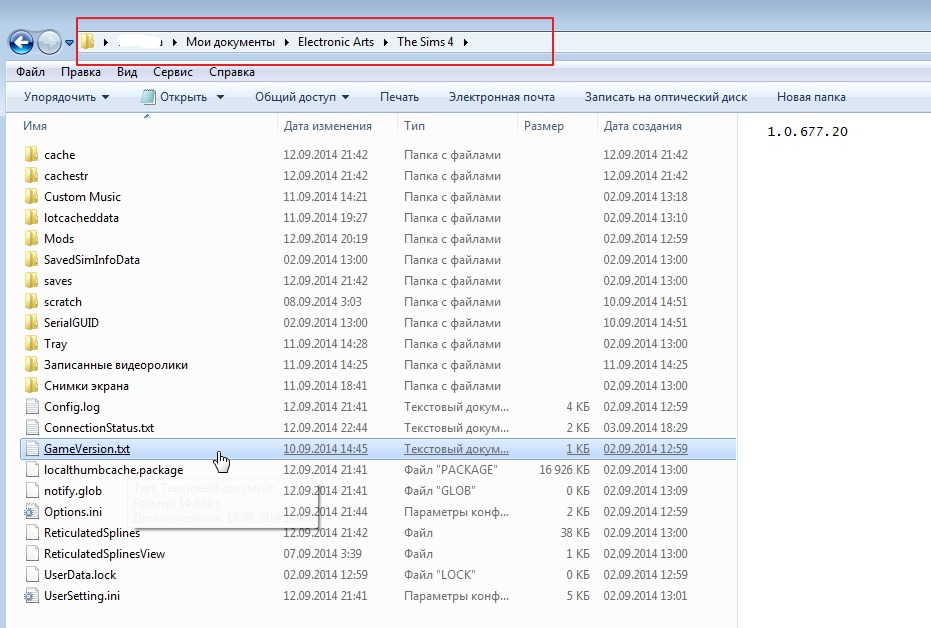Select the cache folder icon
931x628 pixels.
coord(31,154)
